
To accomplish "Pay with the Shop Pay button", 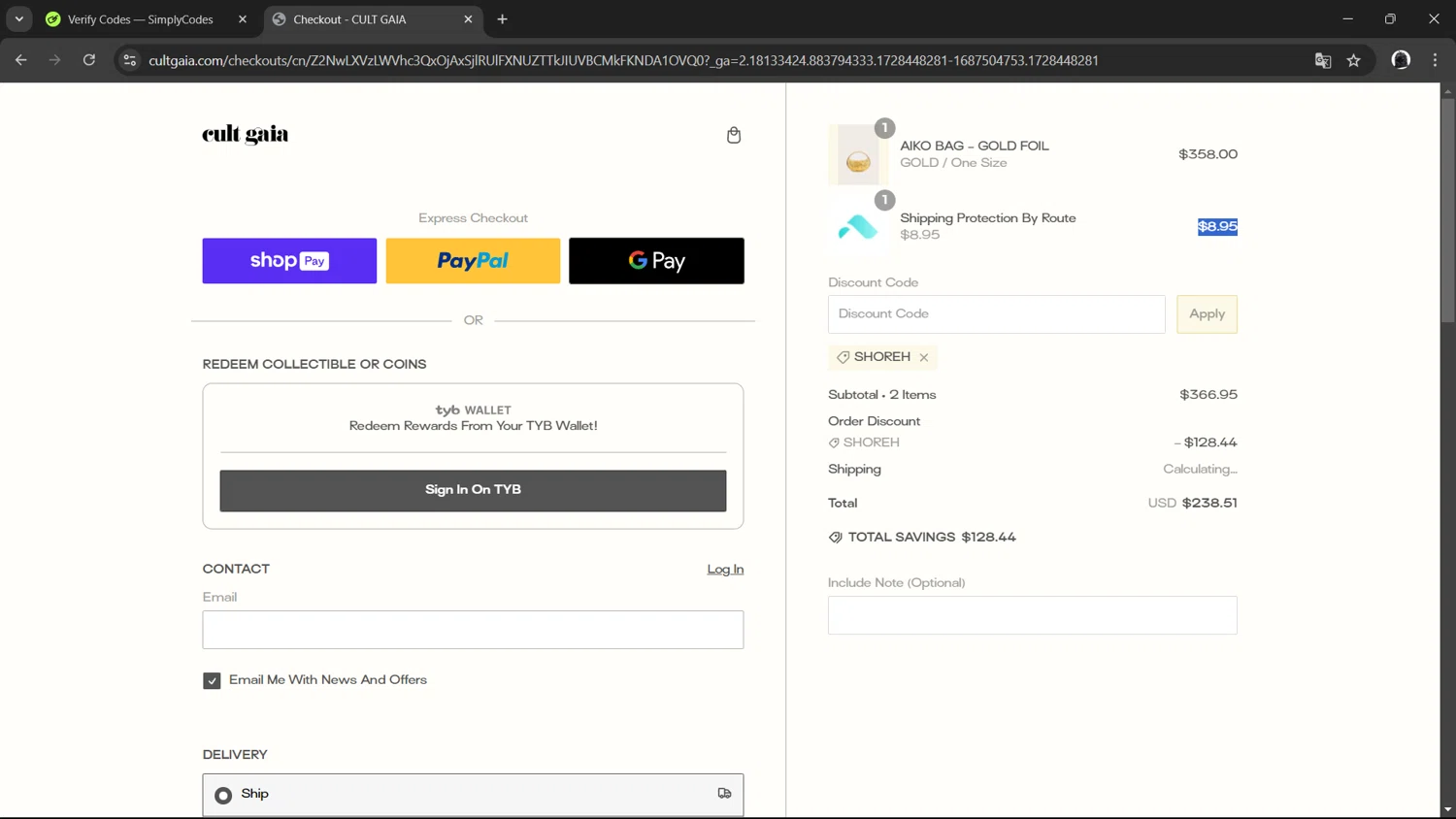I will (289, 261).
